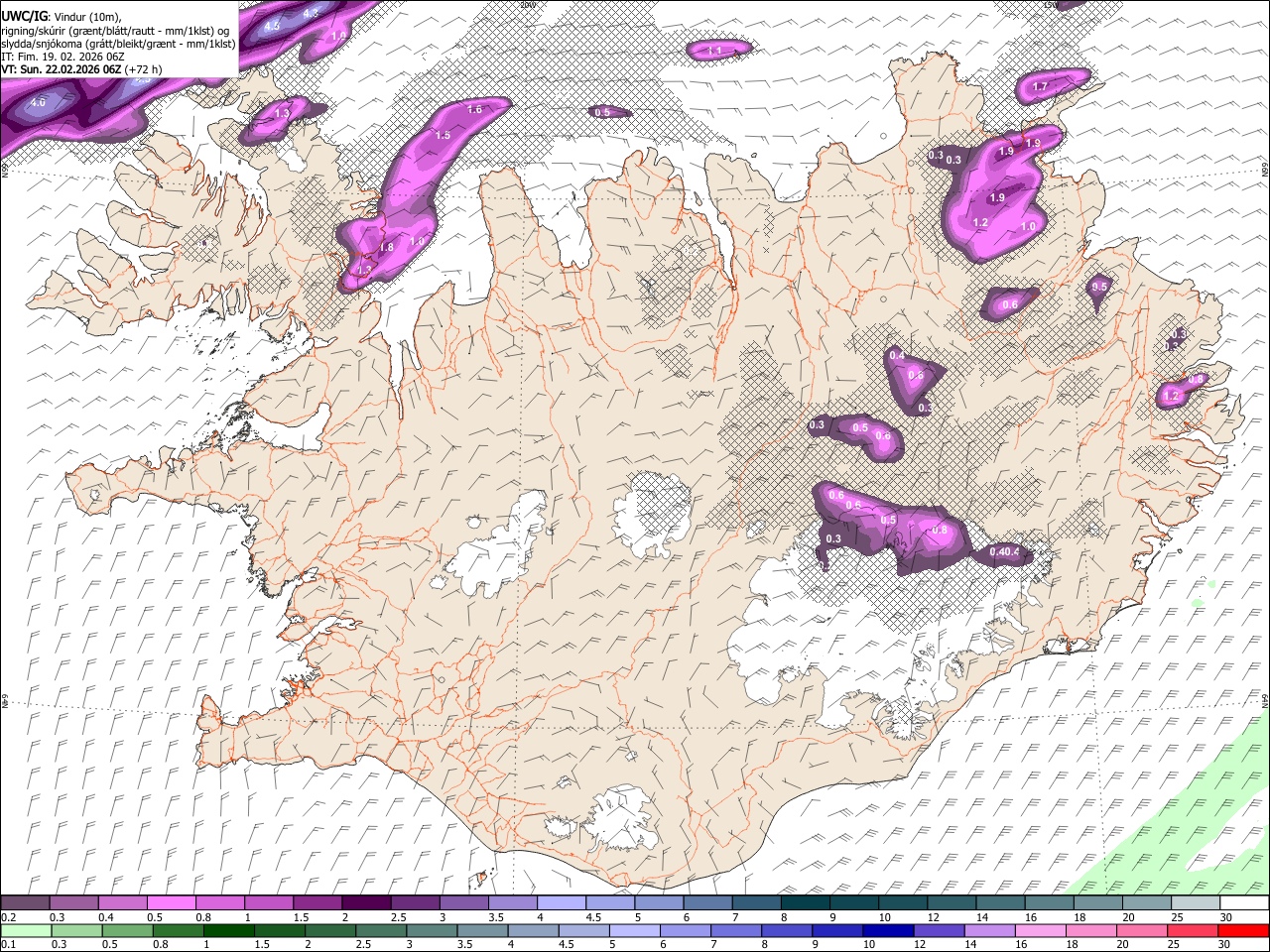Click the initial time text 'IT: Fim. 19. 02. 2026 06Z'
This screenshot has height=952, width=1270.
(x=63, y=57)
